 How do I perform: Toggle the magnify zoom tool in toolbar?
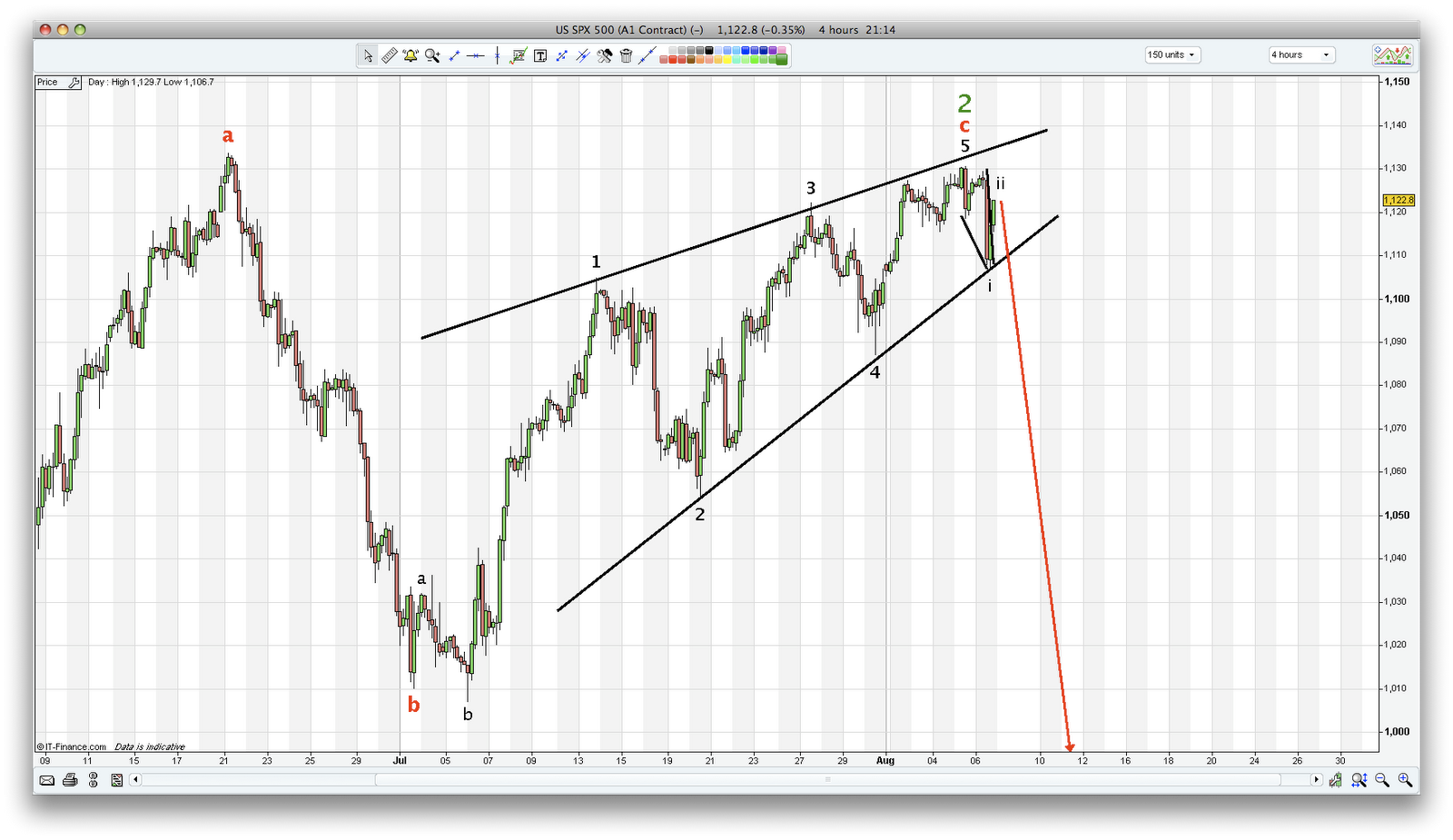click(x=431, y=55)
